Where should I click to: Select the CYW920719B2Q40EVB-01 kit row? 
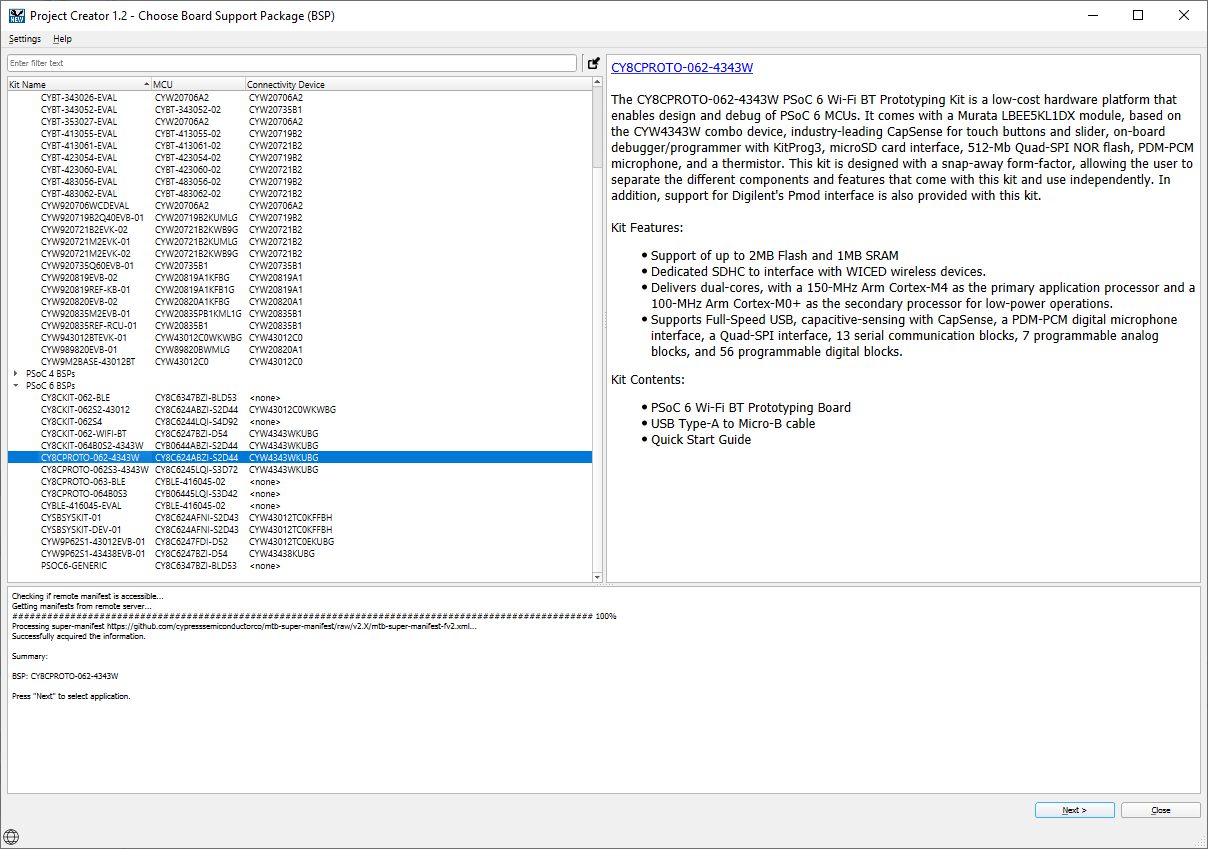(x=300, y=217)
